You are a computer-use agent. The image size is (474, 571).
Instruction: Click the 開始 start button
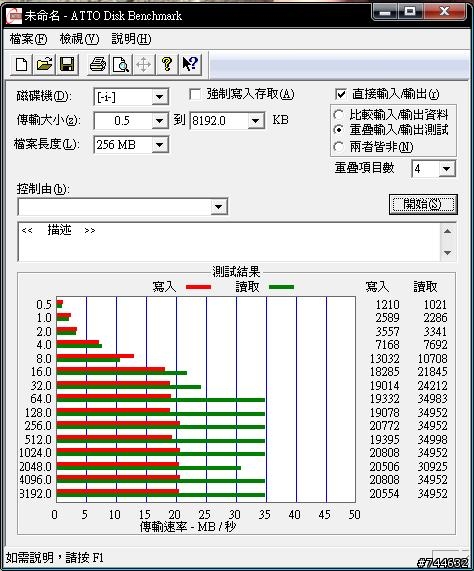(423, 204)
